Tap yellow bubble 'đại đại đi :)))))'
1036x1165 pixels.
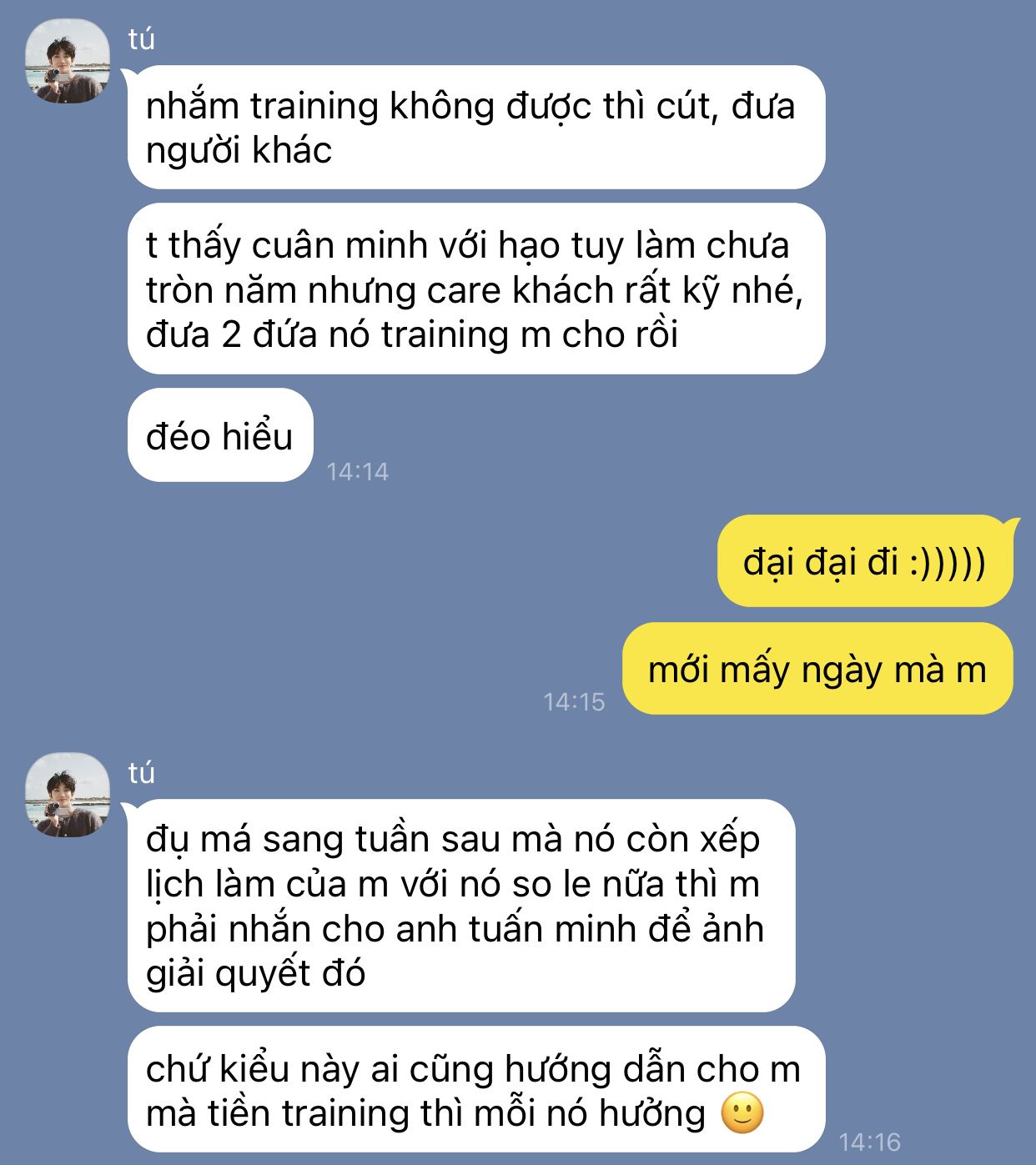coord(865,561)
